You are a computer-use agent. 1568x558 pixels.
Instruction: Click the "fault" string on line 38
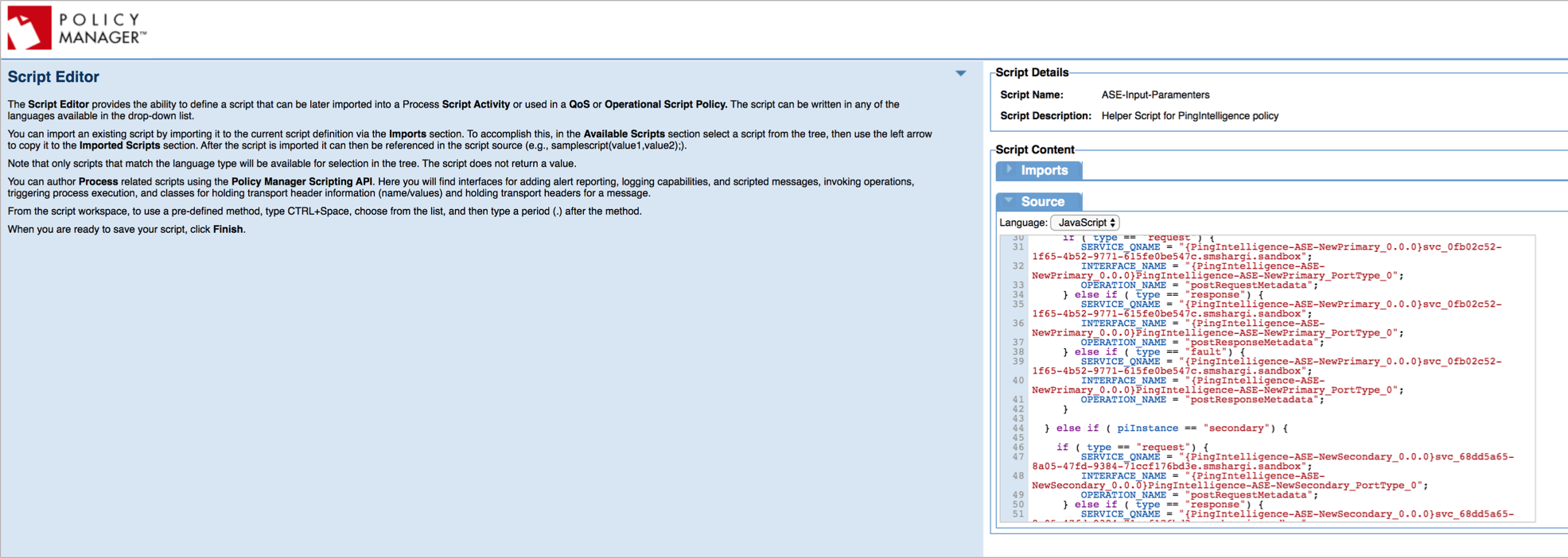pyautogui.click(x=1206, y=352)
